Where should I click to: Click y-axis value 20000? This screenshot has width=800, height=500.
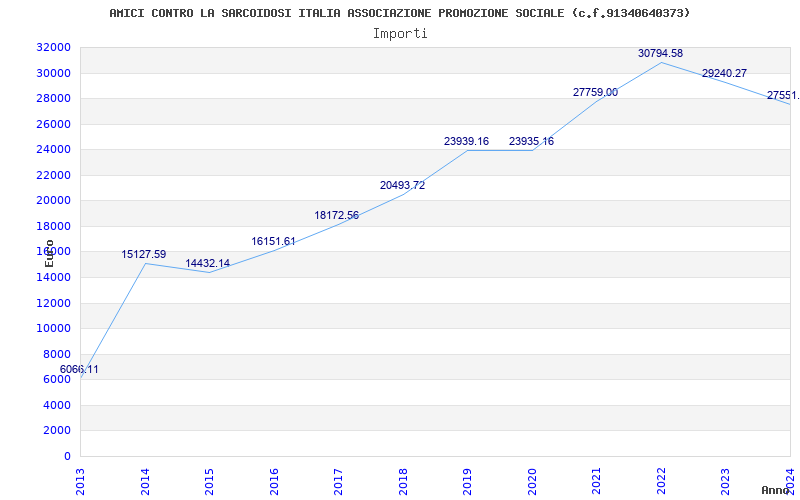pyautogui.click(x=53, y=201)
